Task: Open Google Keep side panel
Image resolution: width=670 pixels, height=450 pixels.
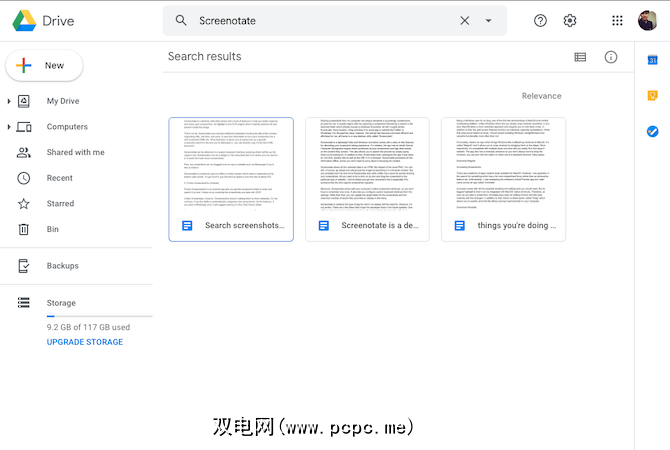Action: pos(652,95)
